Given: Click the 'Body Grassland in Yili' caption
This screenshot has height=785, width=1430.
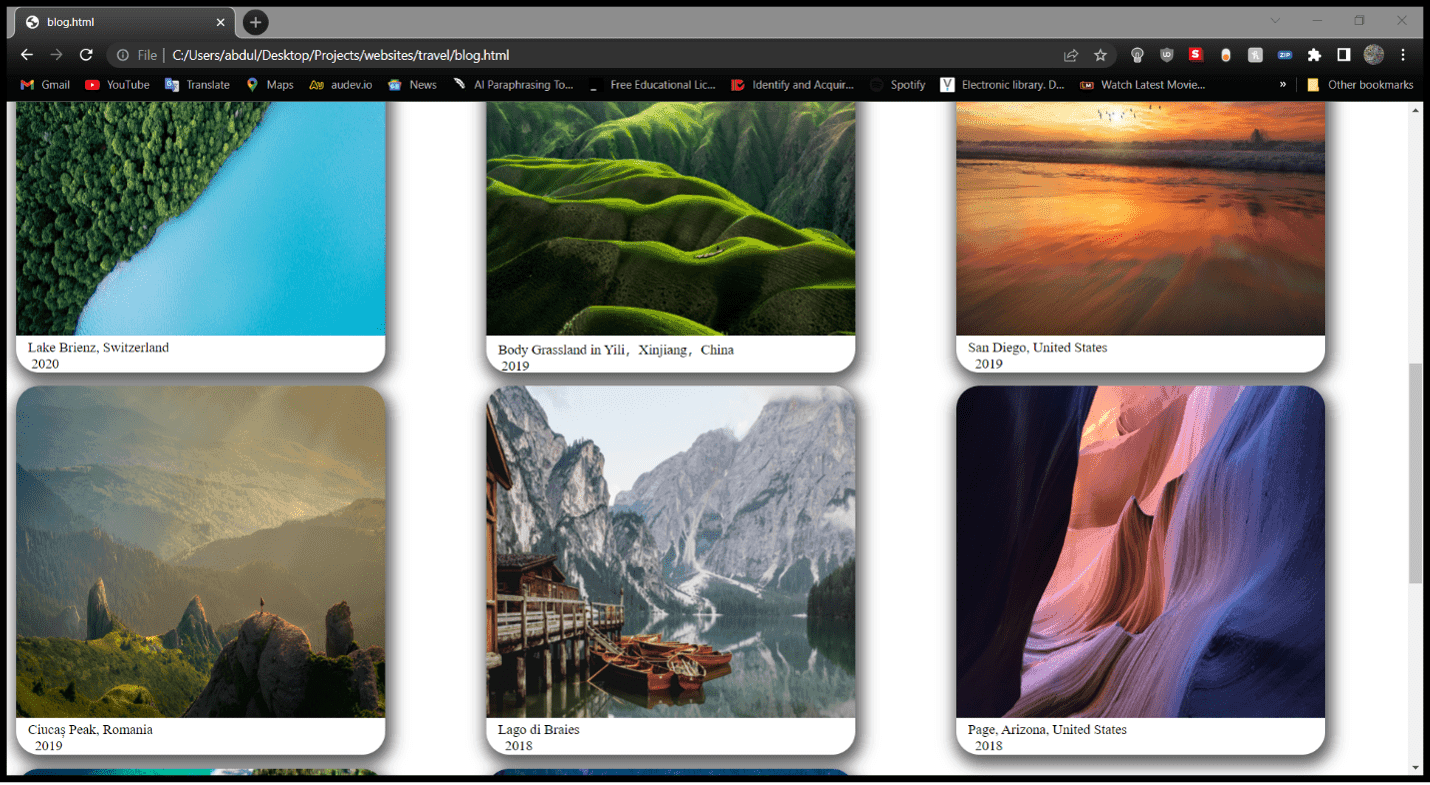Looking at the screenshot, I should point(615,350).
